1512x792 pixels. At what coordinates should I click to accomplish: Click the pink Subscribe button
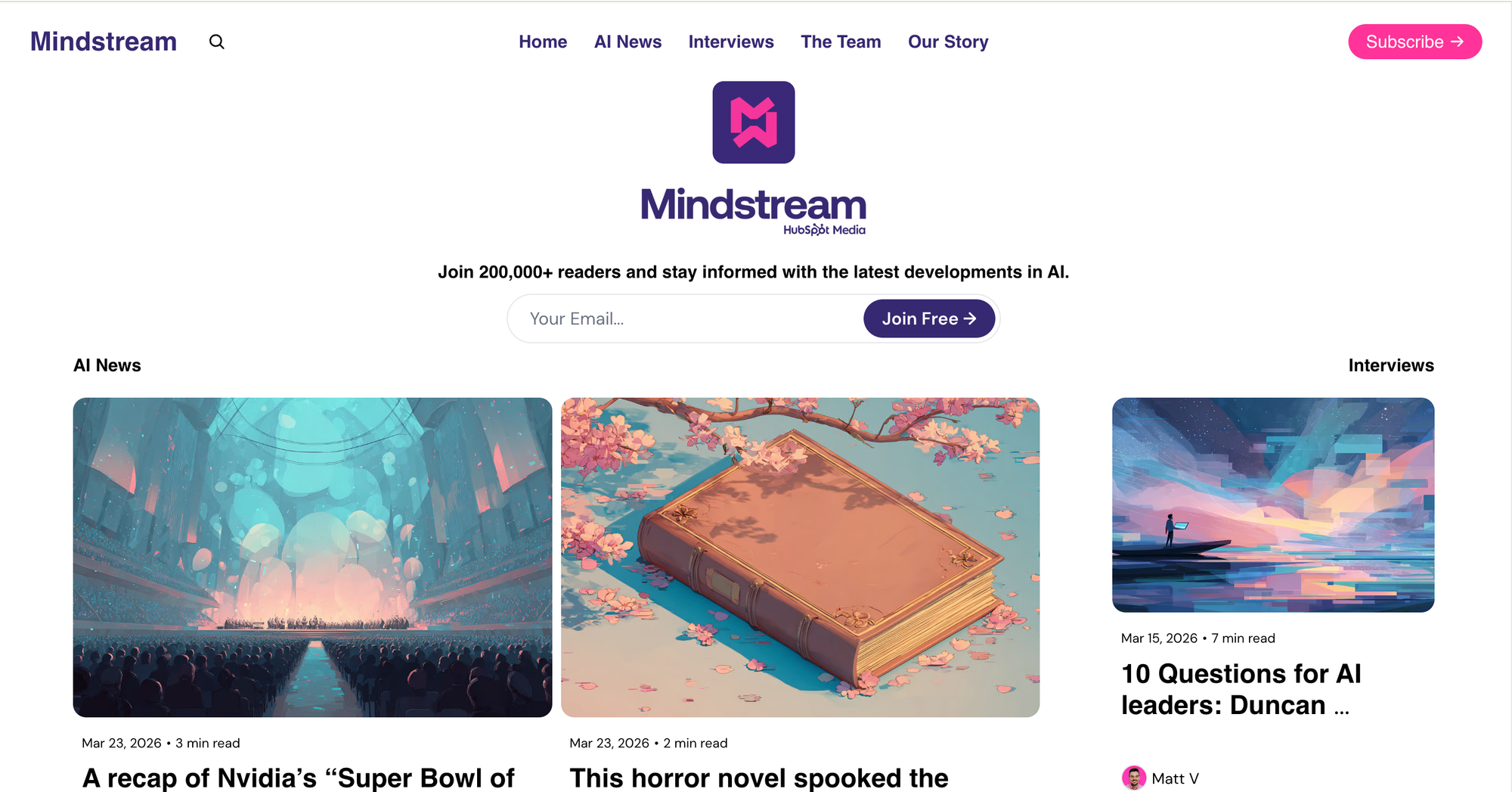click(x=1414, y=42)
